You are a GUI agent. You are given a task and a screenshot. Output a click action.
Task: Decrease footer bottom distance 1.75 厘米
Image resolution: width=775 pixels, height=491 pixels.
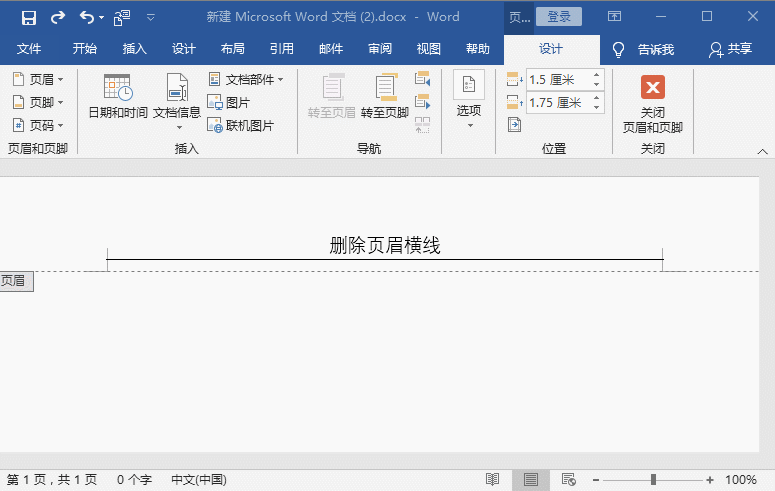click(597, 108)
